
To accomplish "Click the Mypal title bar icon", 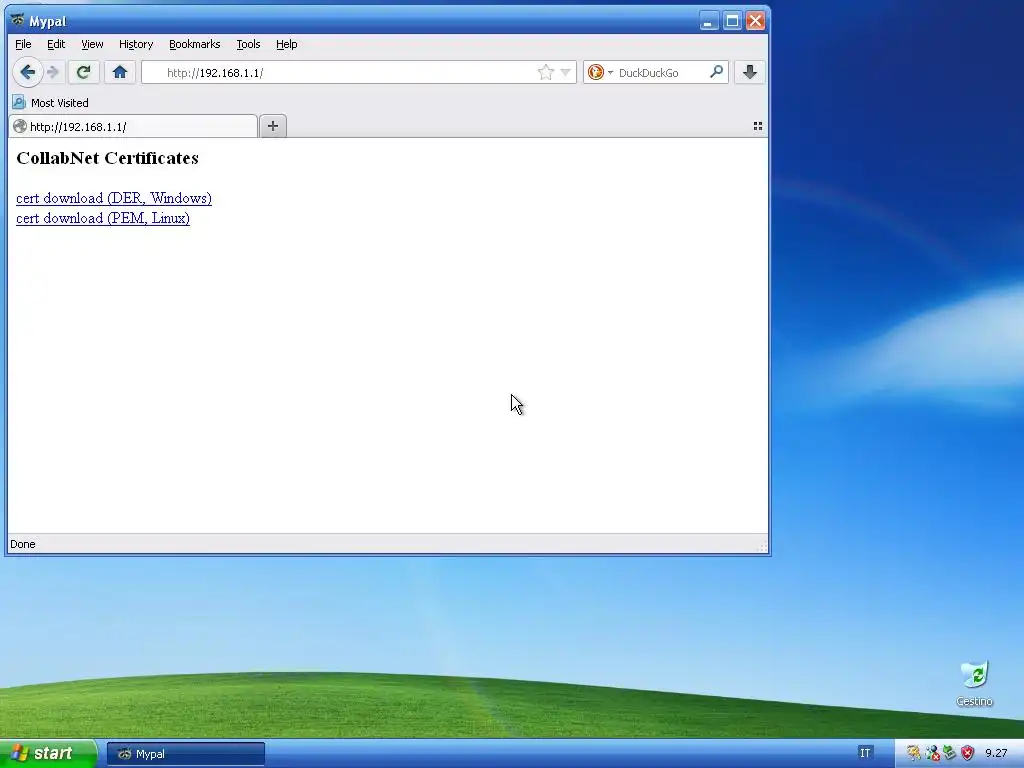I will (18, 20).
